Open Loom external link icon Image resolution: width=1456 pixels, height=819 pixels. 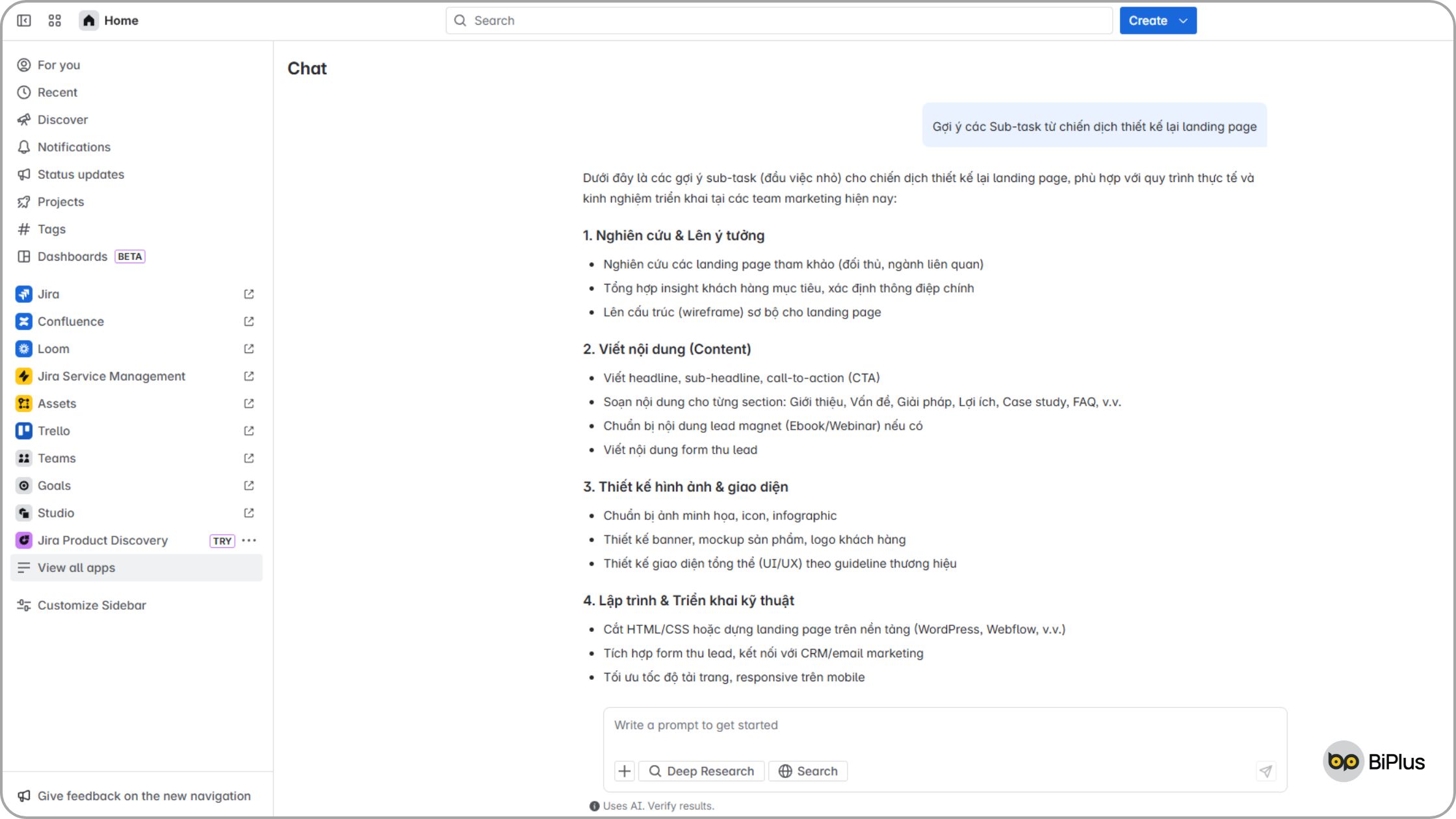249,348
